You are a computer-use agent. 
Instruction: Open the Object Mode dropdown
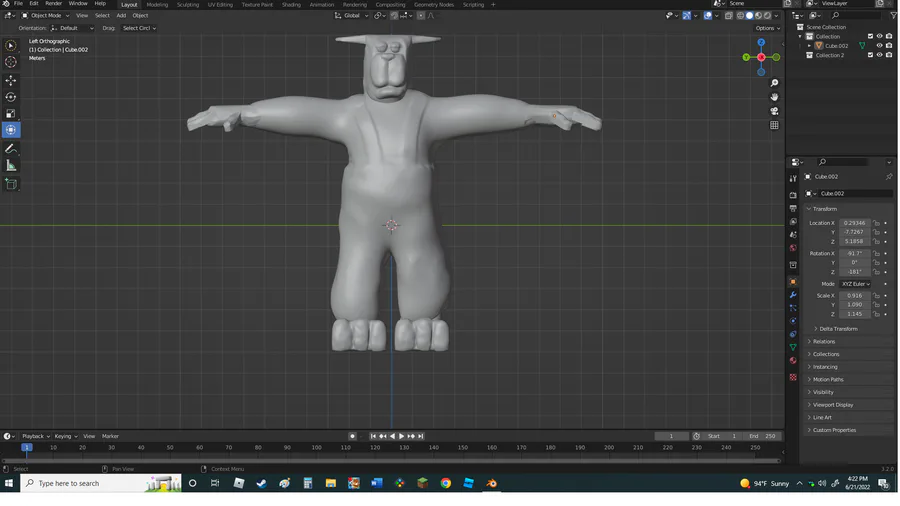click(44, 16)
